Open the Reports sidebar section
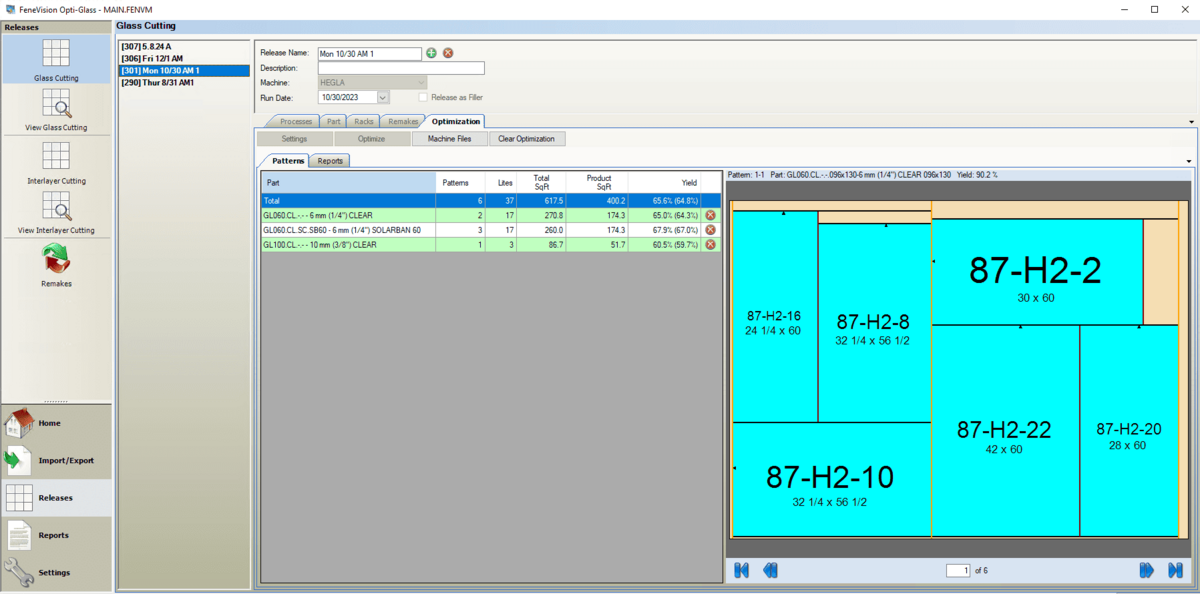 pyautogui.click(x=56, y=535)
